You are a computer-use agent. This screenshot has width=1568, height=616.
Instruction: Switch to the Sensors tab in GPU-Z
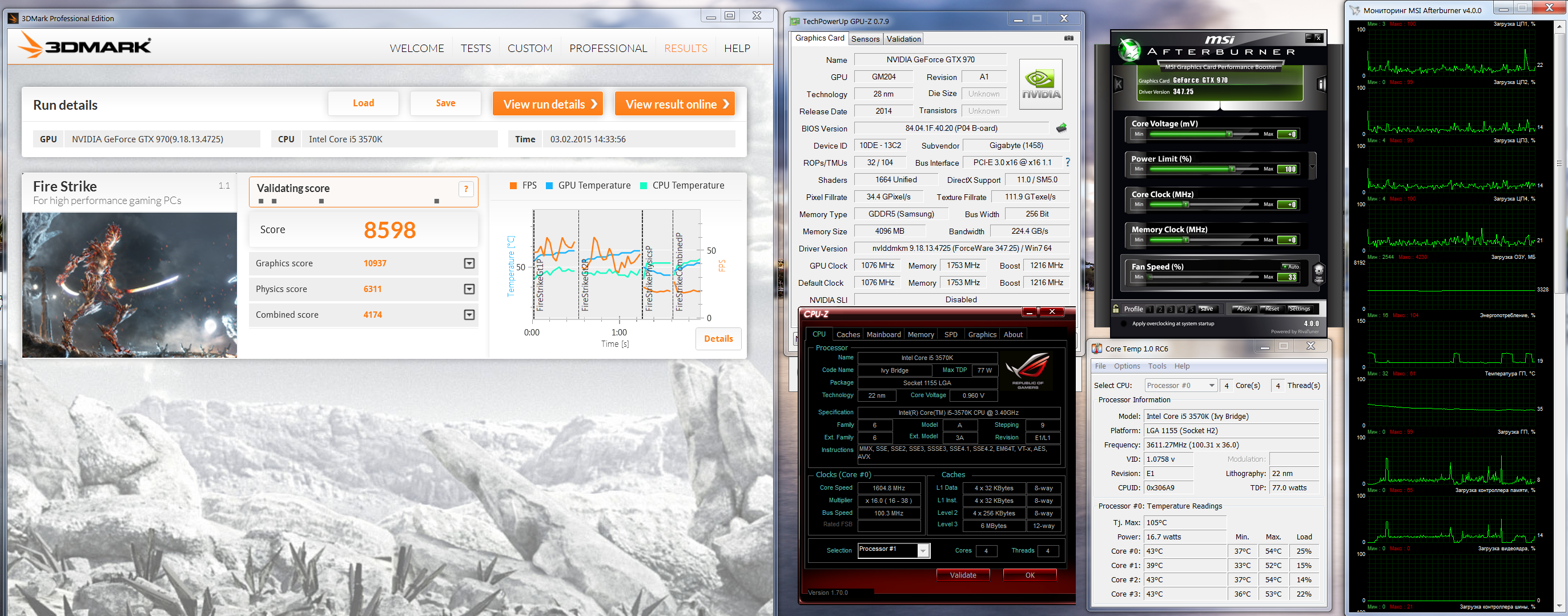point(865,39)
